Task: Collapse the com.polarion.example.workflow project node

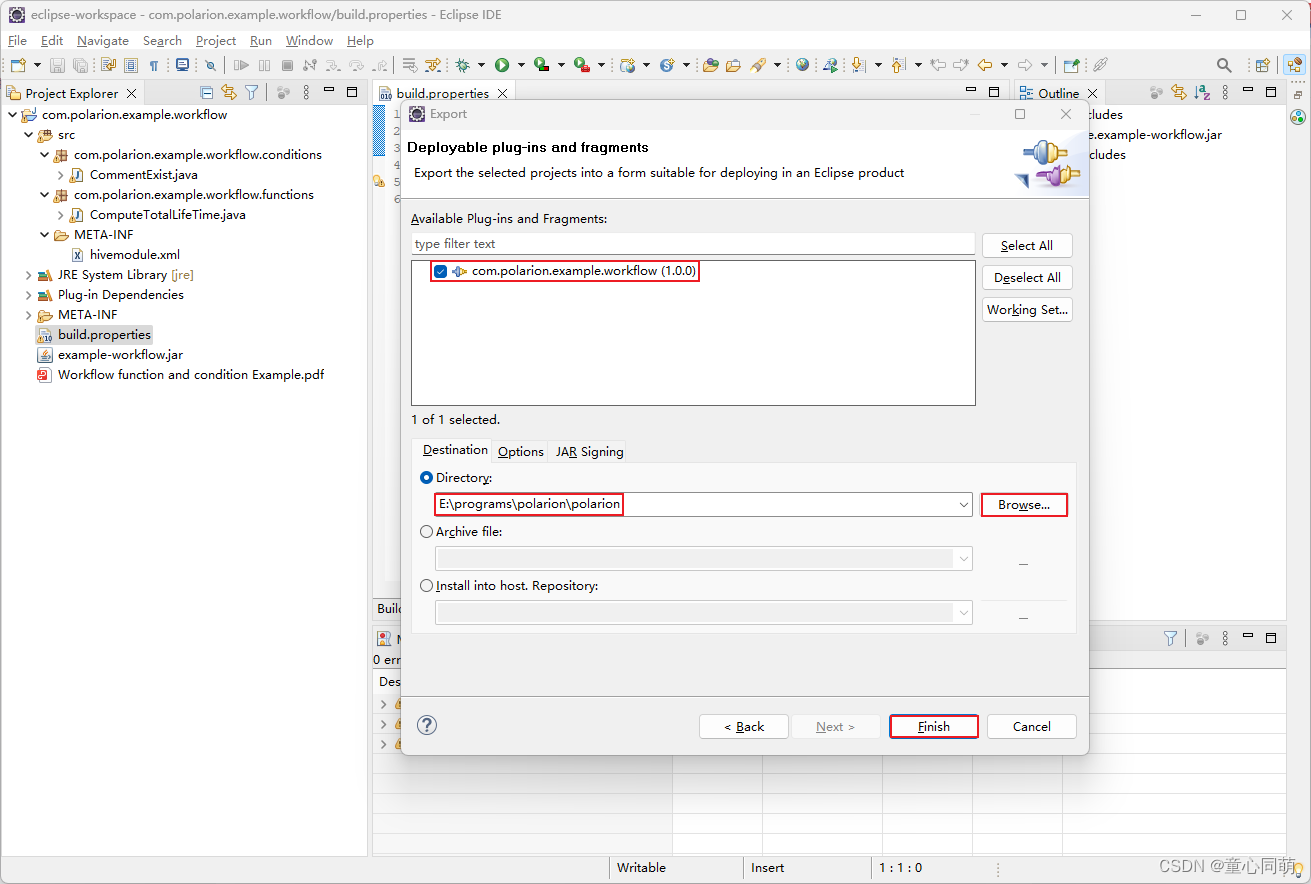Action: pos(12,115)
